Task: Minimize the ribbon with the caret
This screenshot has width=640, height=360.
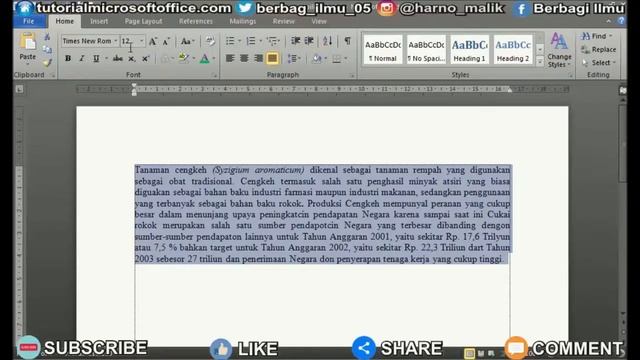Action: tap(609, 21)
